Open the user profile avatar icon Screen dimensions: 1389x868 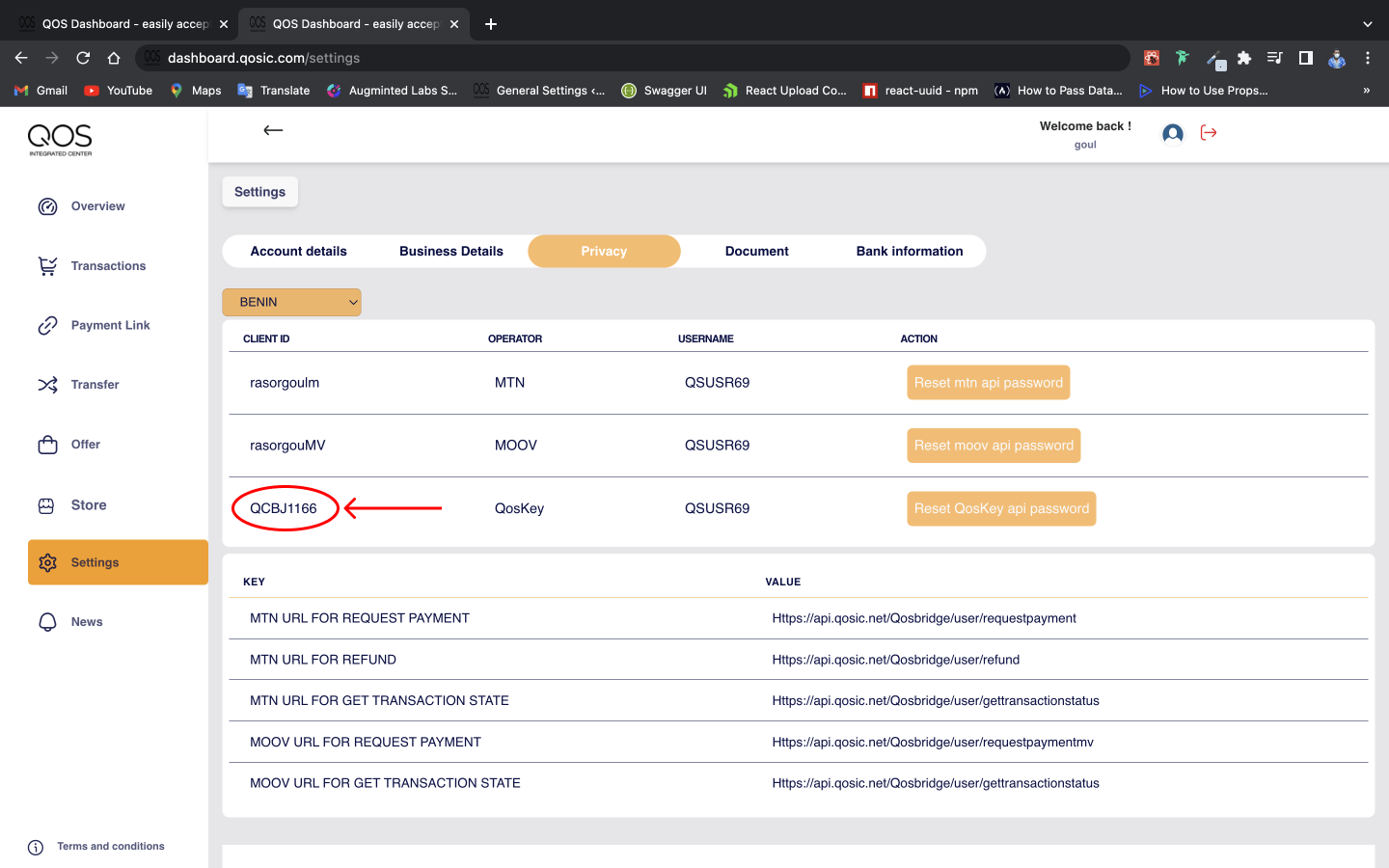[x=1172, y=134]
